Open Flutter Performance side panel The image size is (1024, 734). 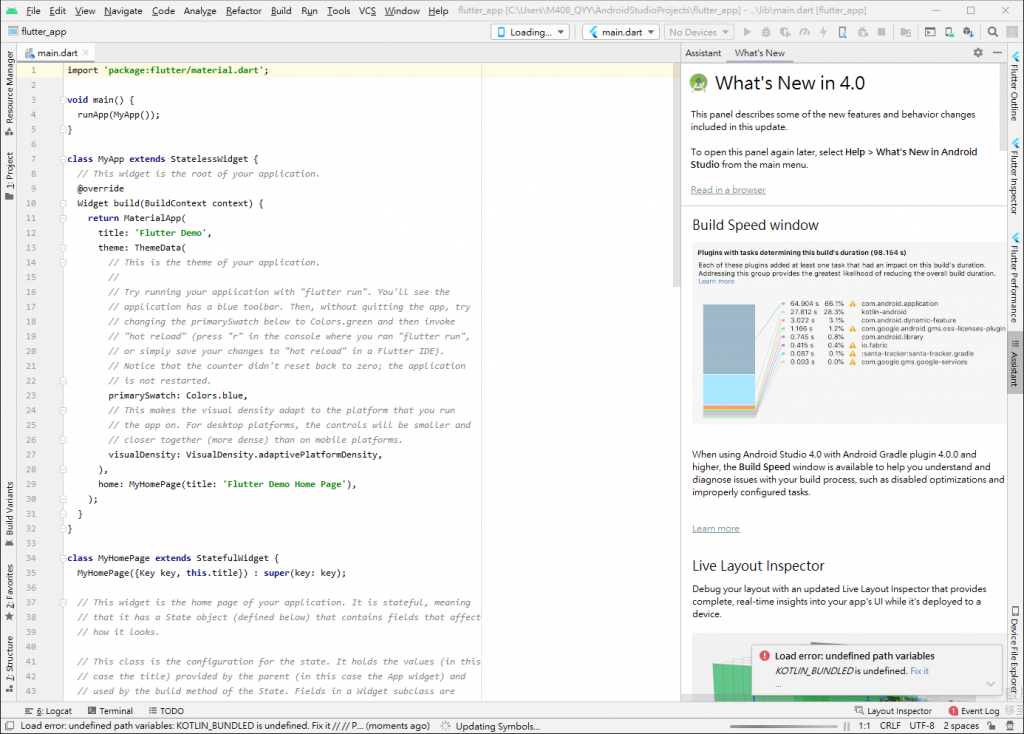(1015, 279)
